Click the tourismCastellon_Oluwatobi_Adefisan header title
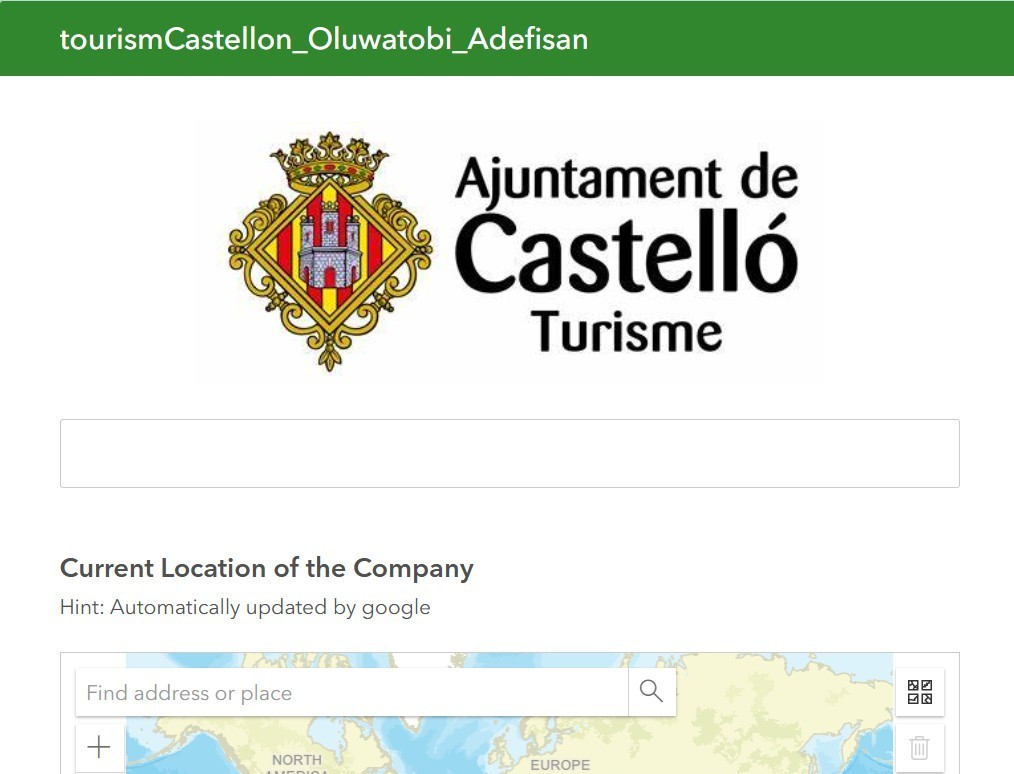Screen dimensions: 1014x774 click(x=324, y=39)
